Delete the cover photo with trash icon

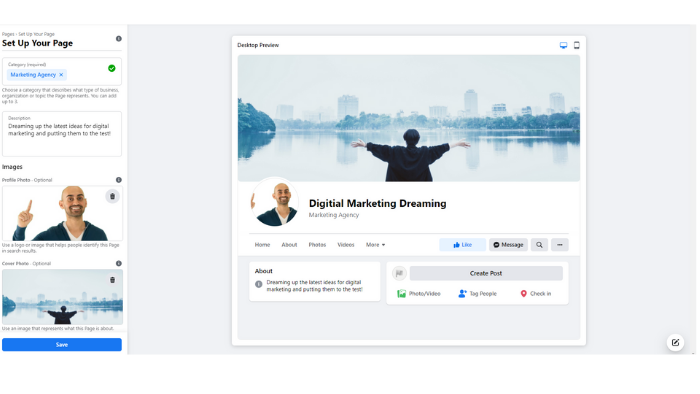point(112,280)
